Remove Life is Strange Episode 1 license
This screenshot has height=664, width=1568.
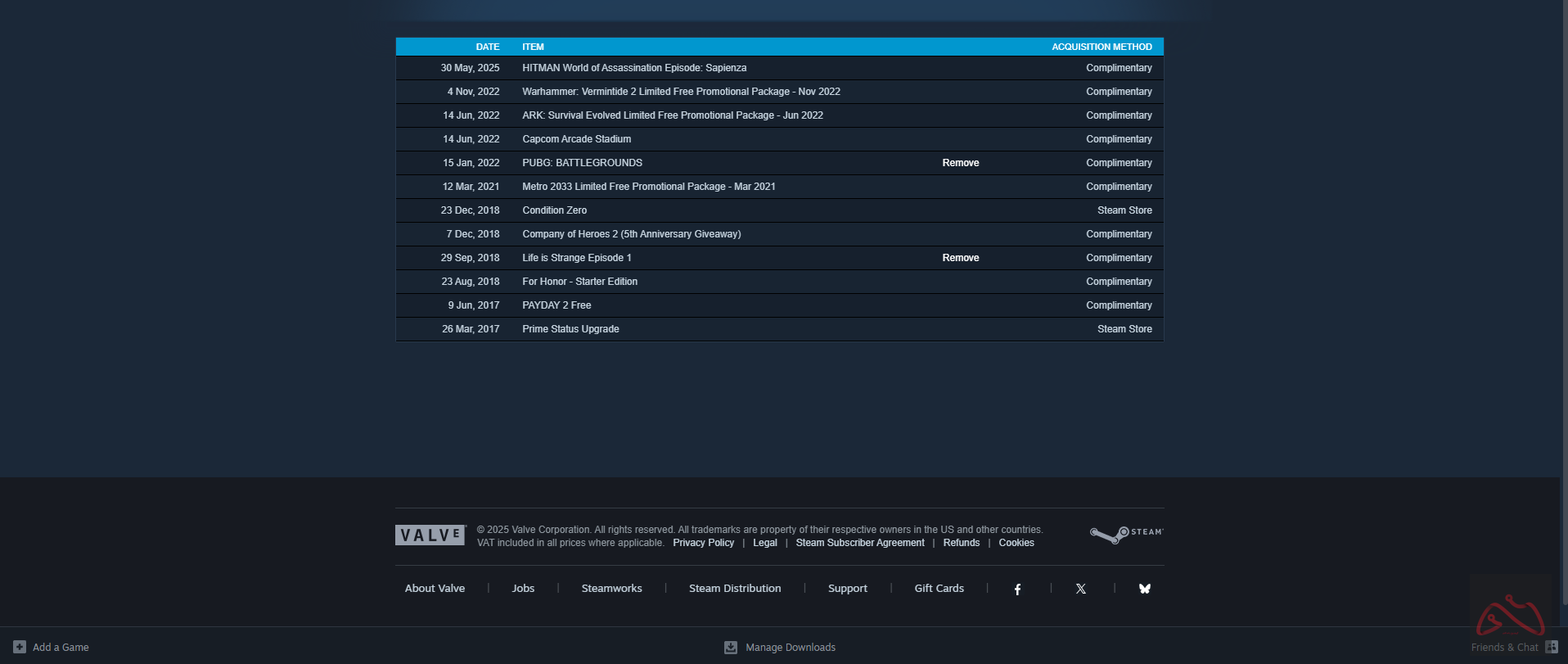click(x=960, y=258)
